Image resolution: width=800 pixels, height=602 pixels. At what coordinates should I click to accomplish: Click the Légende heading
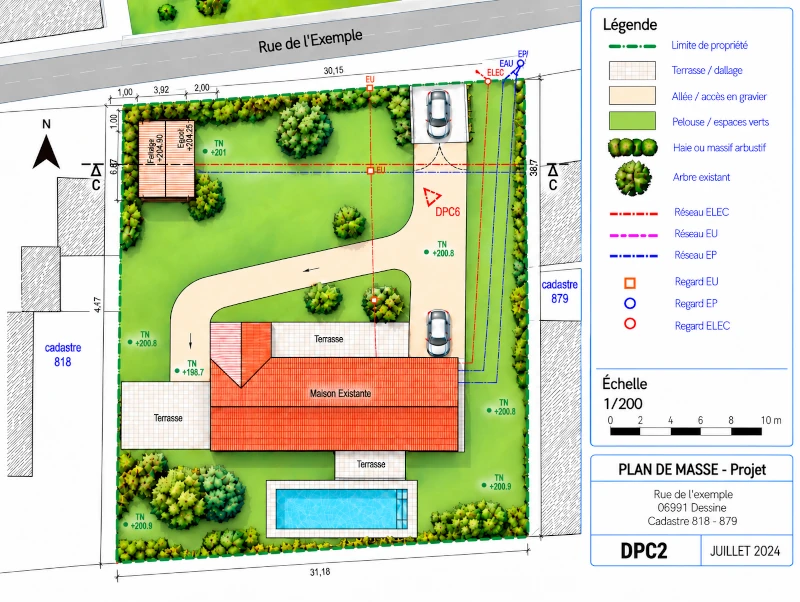coord(630,24)
